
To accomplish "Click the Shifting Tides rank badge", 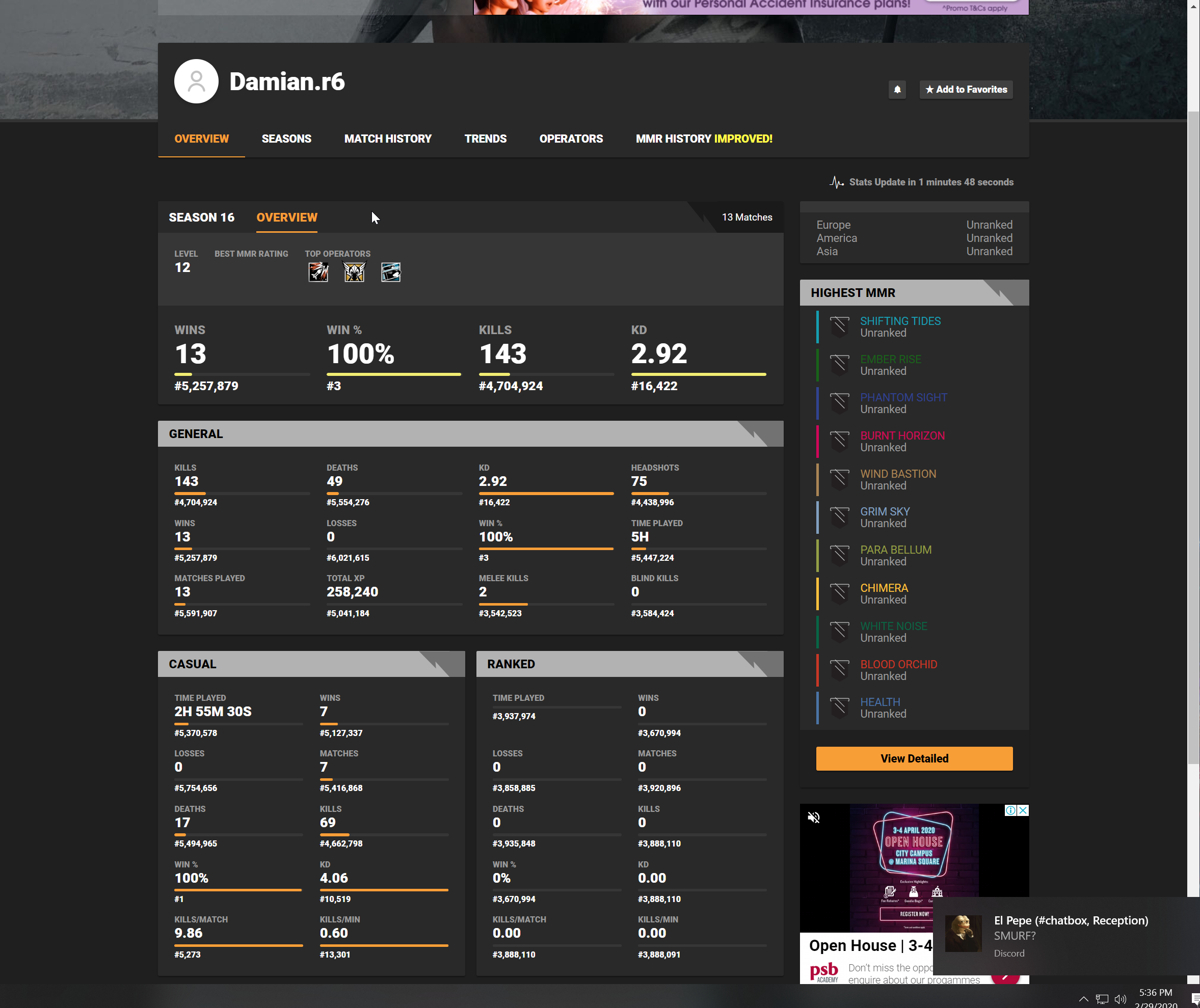I will 839,327.
